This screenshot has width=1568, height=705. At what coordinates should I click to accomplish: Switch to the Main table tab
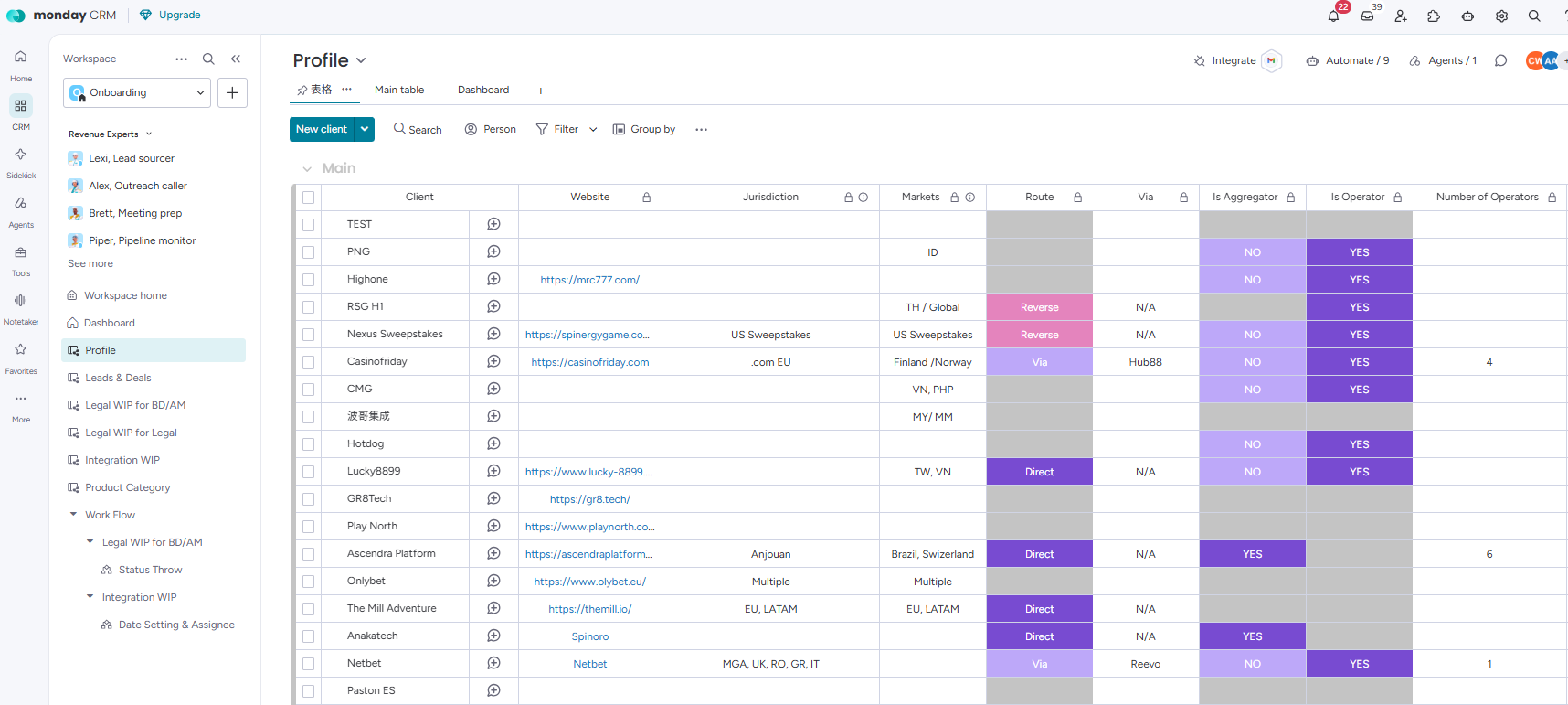399,90
